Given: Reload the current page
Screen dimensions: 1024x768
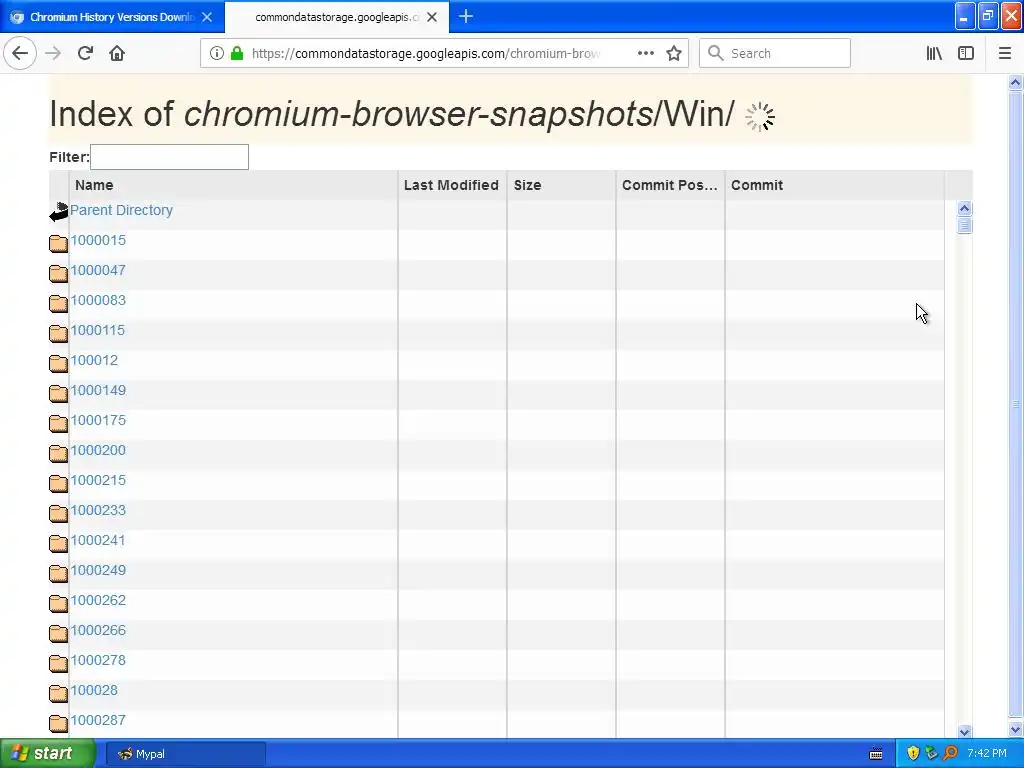Looking at the screenshot, I should tap(85, 53).
